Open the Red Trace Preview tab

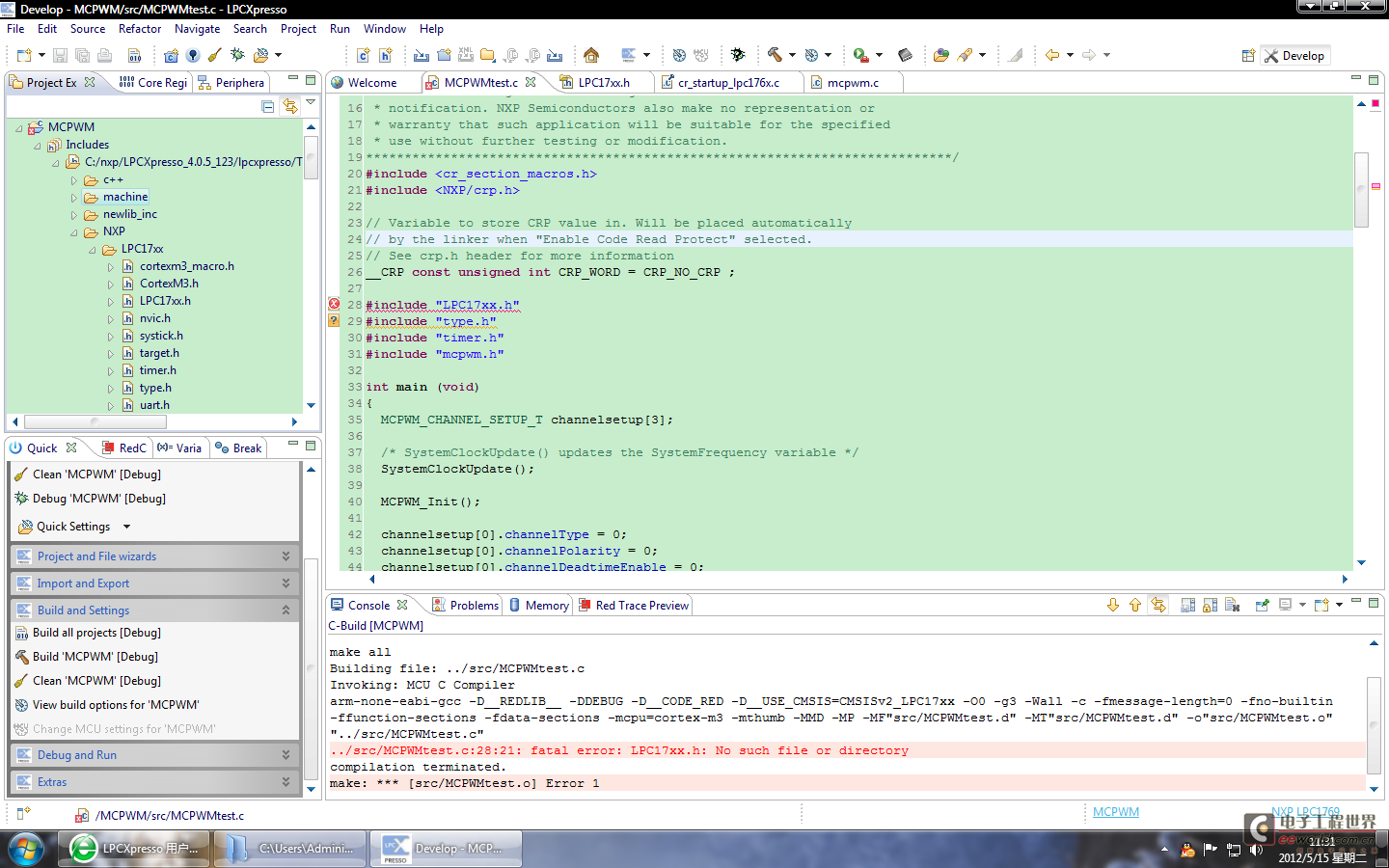click(x=634, y=606)
